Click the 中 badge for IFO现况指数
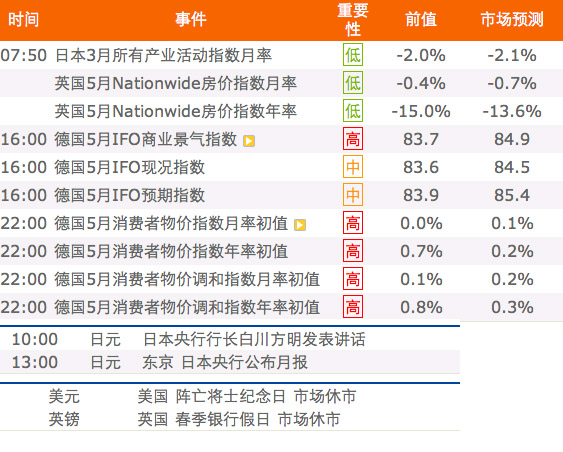 (x=353, y=167)
